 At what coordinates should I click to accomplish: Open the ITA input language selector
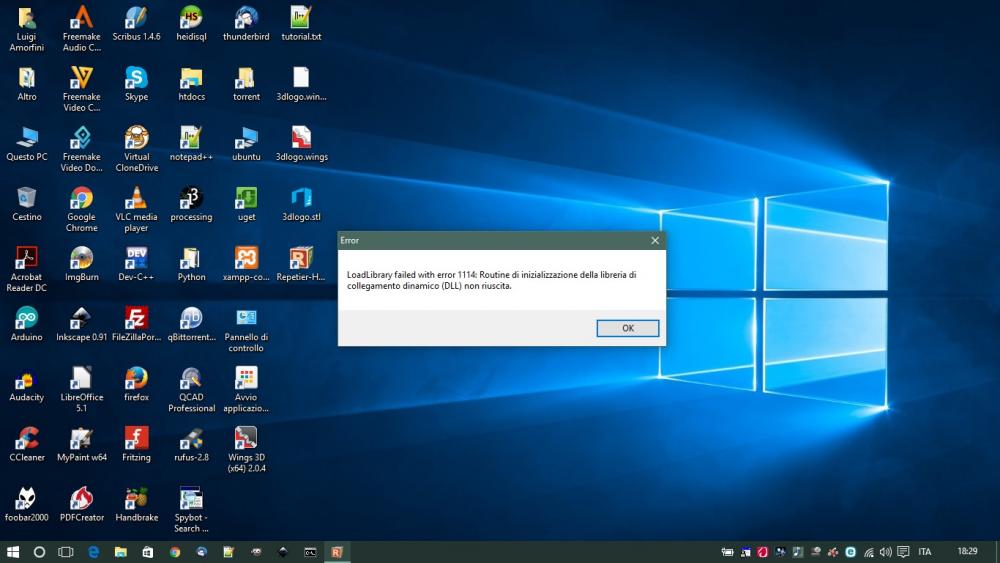click(925, 551)
